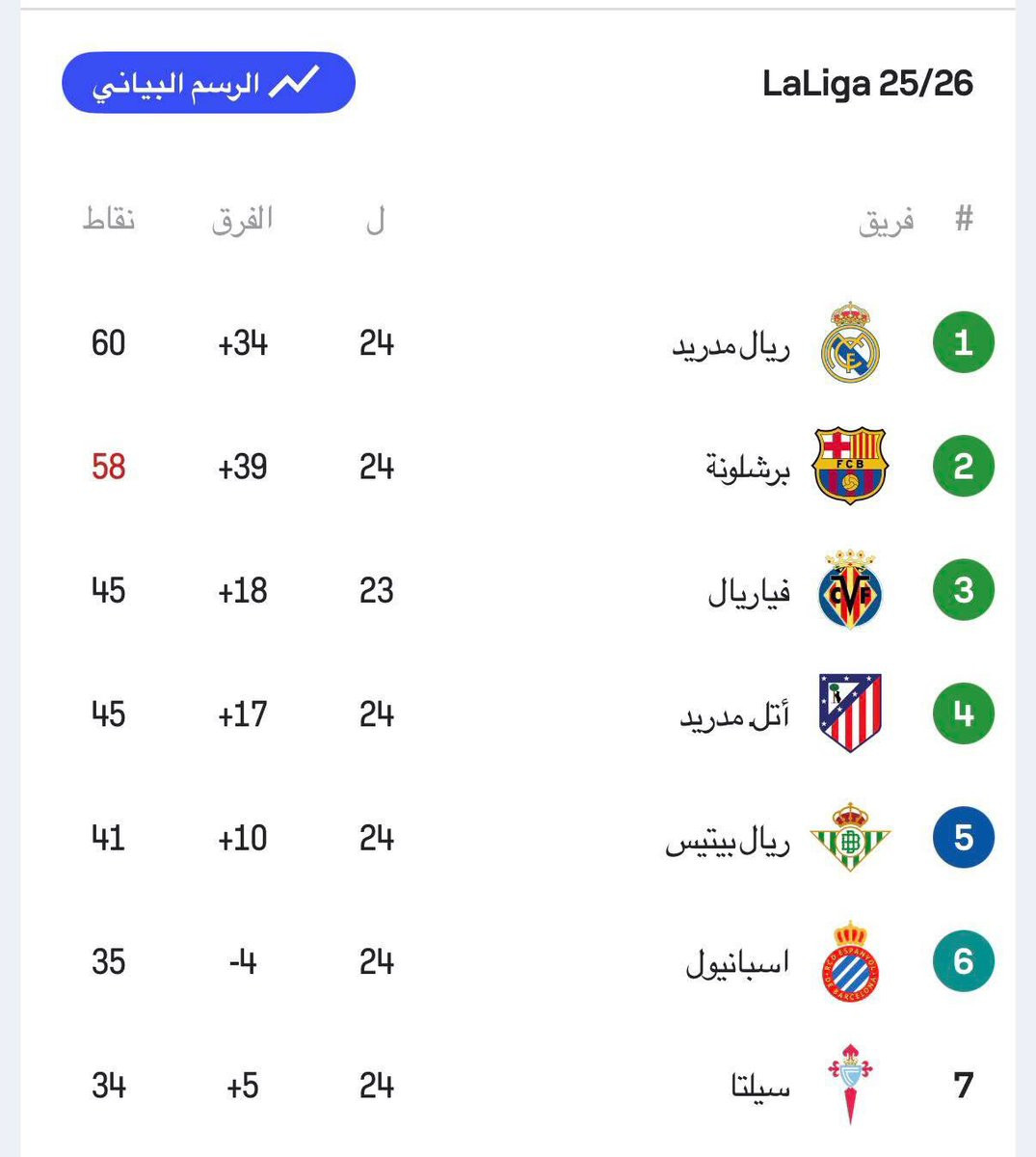1036x1157 pixels.
Task: Tap the FC Barcelona crest
Action: coord(850,467)
